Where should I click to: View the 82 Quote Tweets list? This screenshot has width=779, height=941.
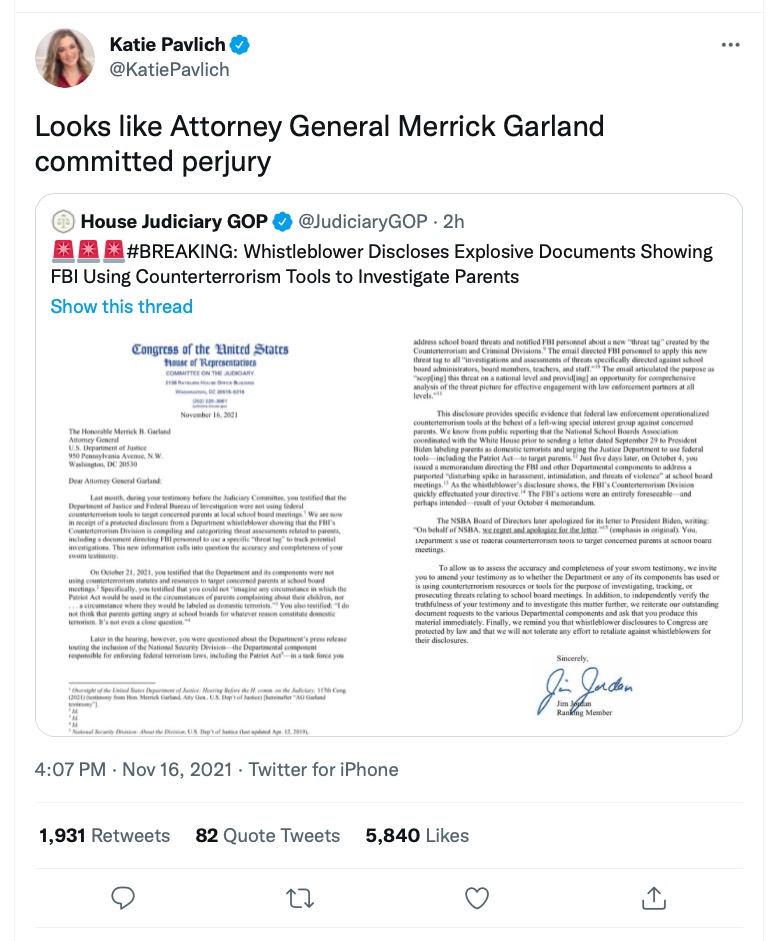(268, 835)
